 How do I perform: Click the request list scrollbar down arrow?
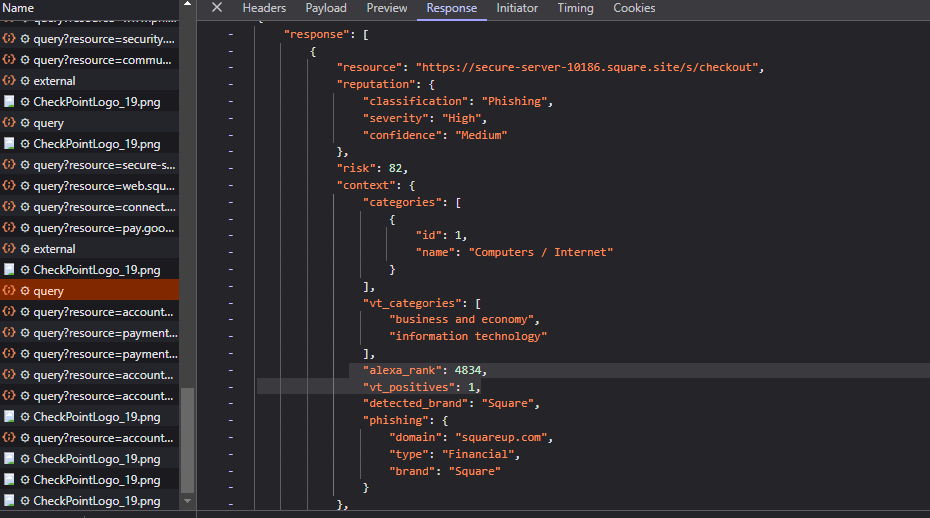pyautogui.click(x=188, y=500)
